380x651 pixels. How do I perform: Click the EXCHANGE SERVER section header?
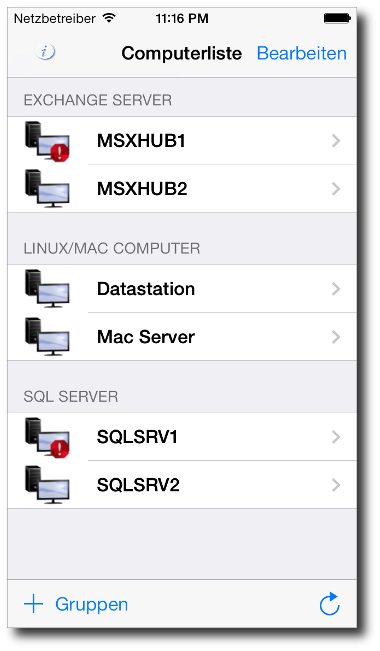(98, 100)
